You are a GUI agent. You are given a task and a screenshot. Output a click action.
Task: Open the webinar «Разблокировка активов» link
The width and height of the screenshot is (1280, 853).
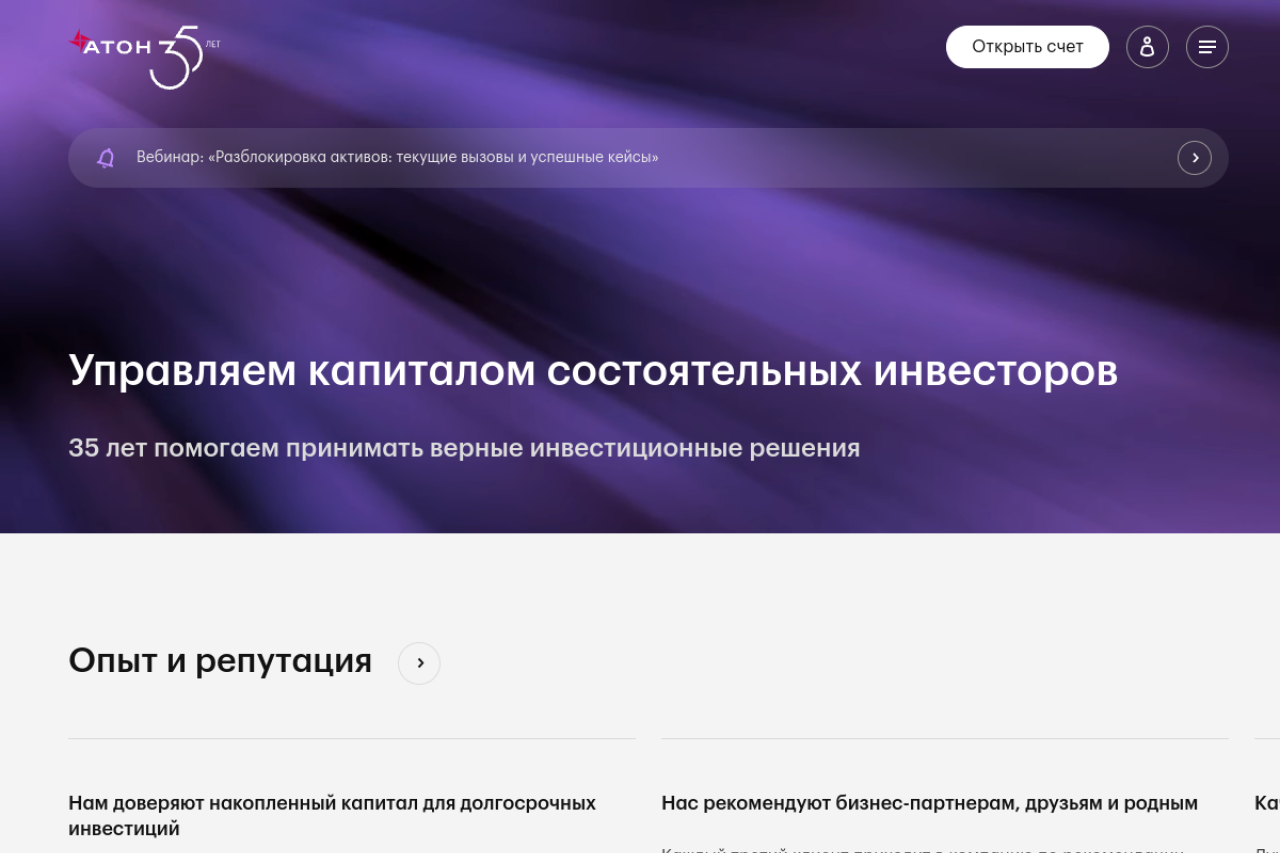pyautogui.click(x=397, y=158)
